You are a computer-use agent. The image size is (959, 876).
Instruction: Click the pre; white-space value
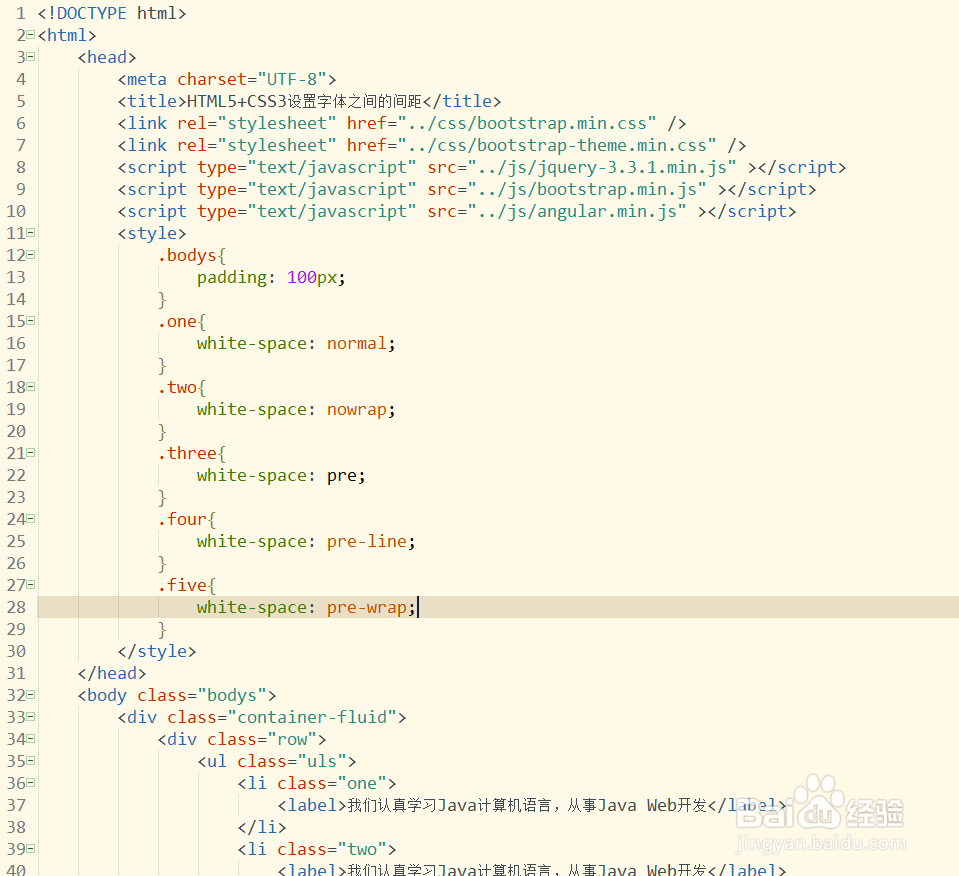pos(346,476)
